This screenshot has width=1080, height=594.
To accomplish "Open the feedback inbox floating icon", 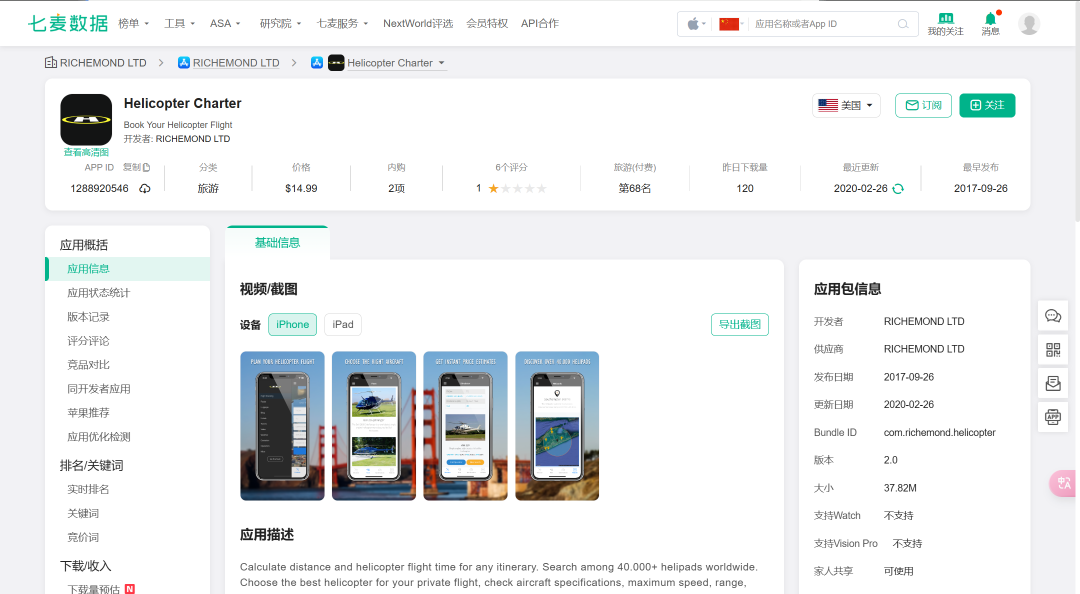I will click(x=1053, y=383).
